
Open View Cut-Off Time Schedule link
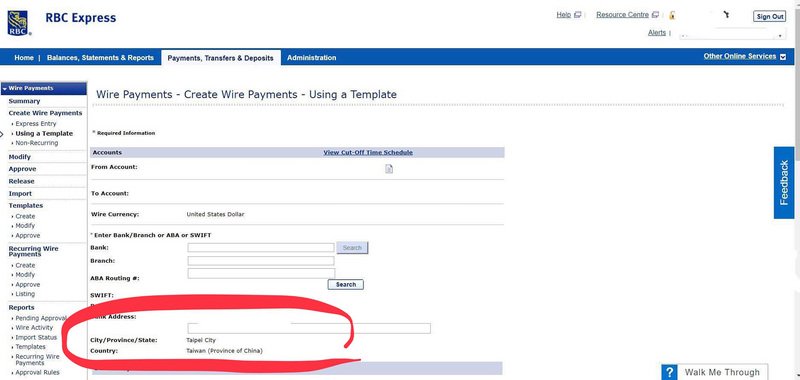(368, 153)
